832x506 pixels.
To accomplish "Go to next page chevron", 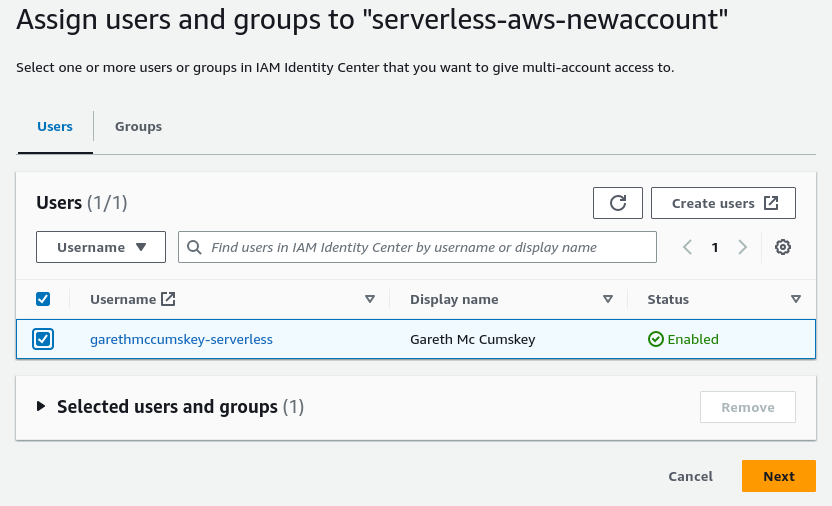I will (742, 247).
